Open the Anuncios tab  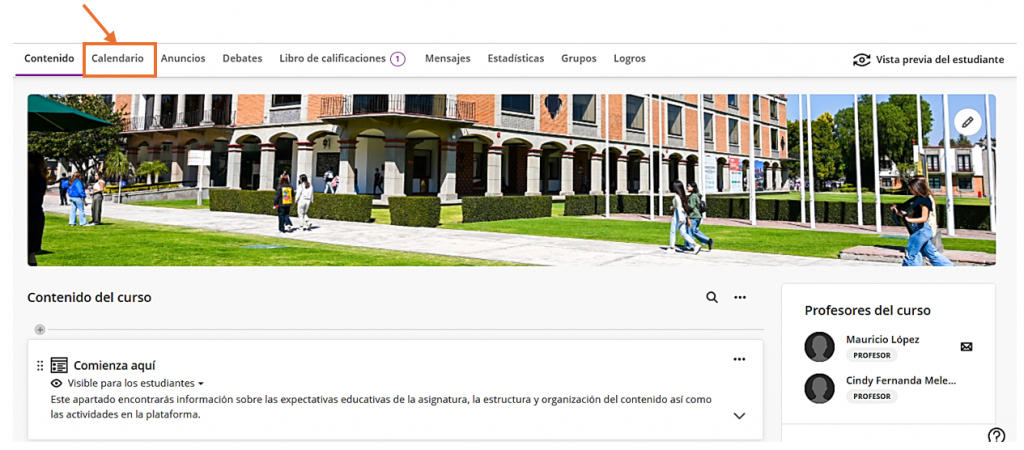183,59
